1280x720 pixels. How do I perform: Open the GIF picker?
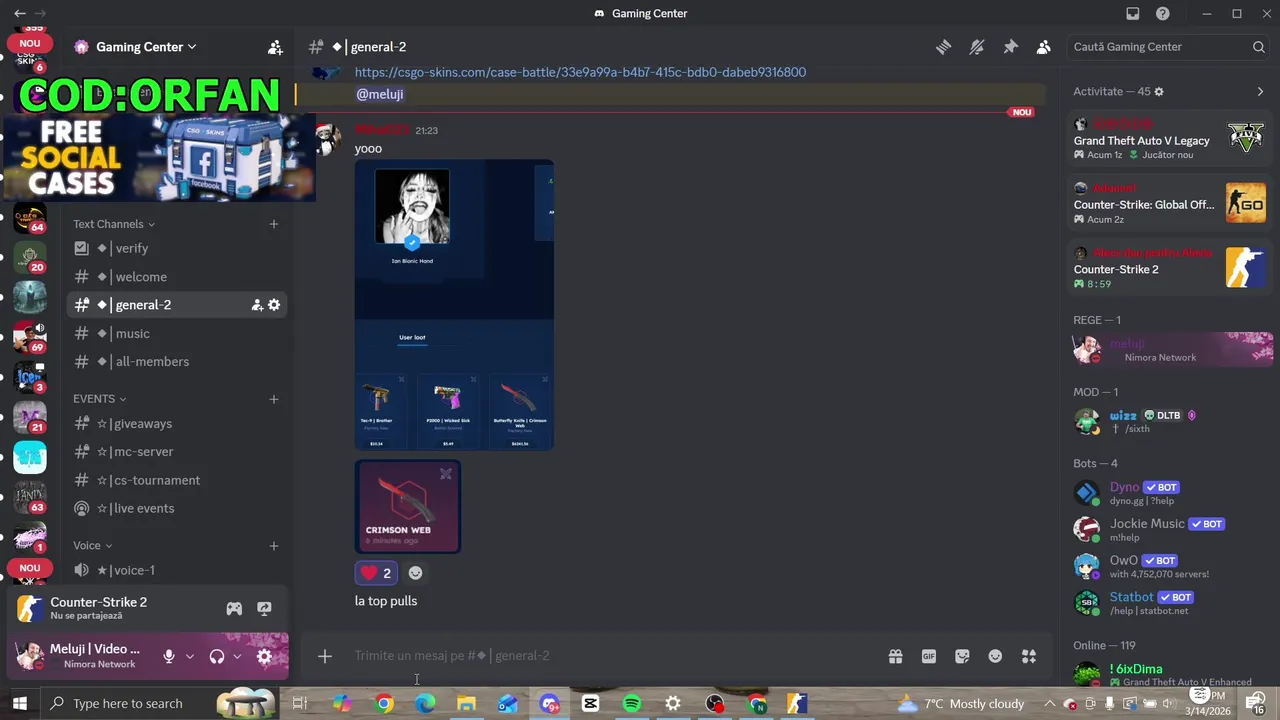click(x=929, y=656)
